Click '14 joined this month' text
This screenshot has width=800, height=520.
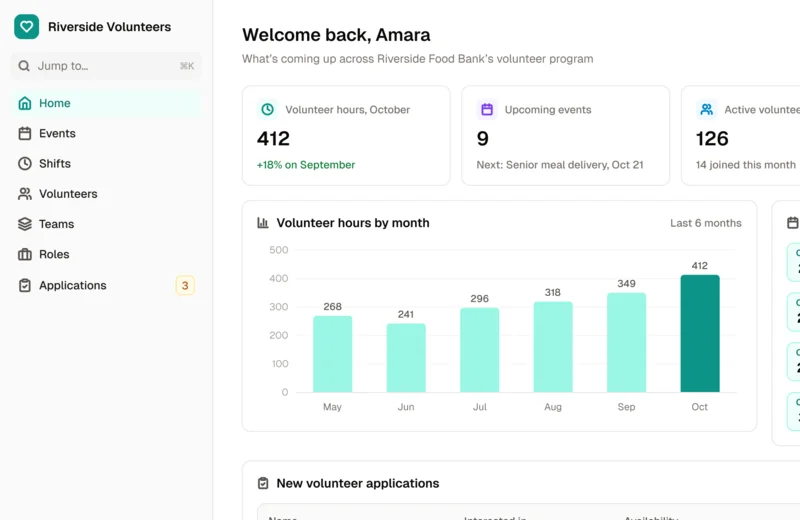click(745, 165)
